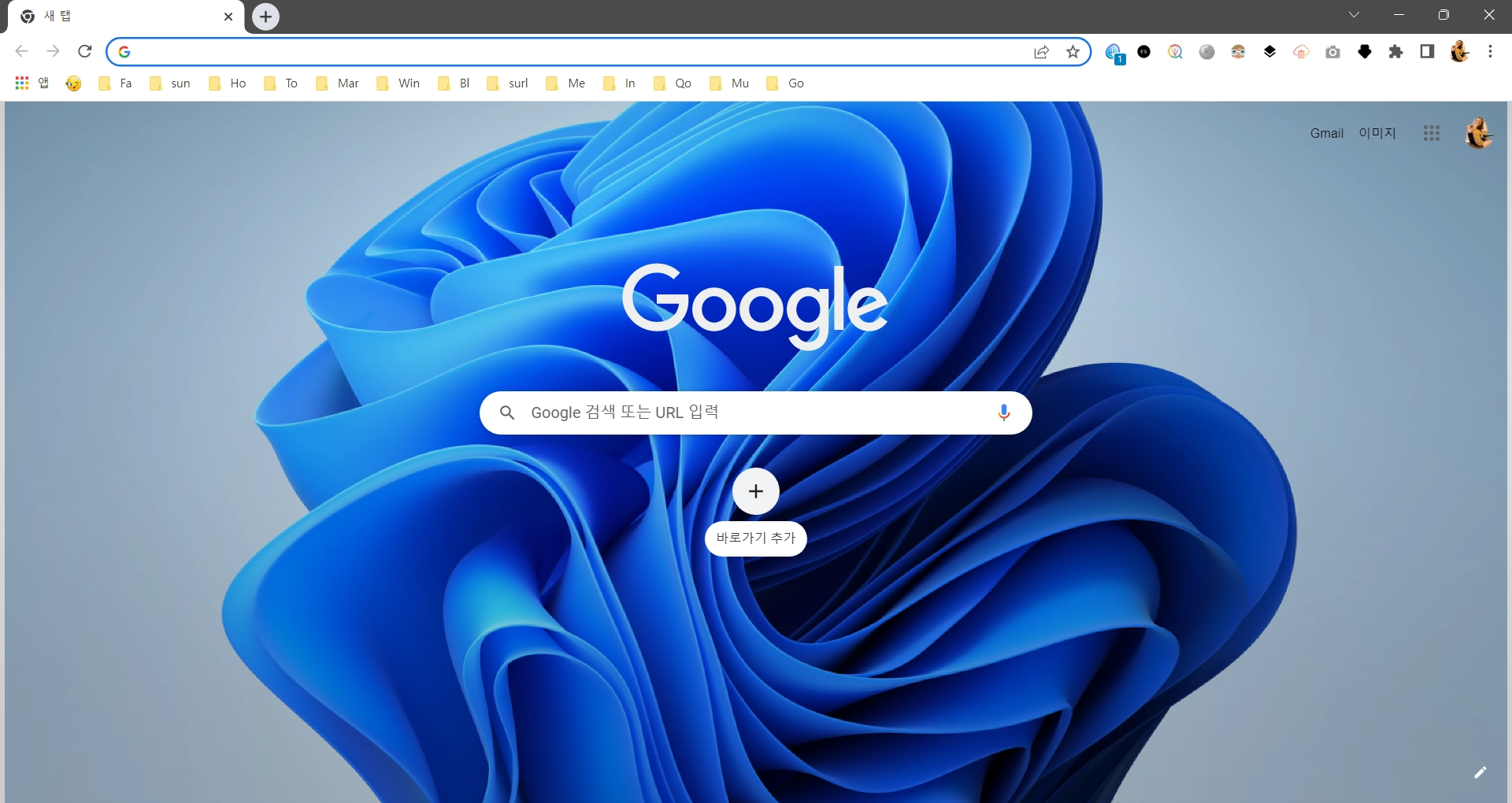
Task: Open the Ho bookmark folder
Action: point(227,83)
